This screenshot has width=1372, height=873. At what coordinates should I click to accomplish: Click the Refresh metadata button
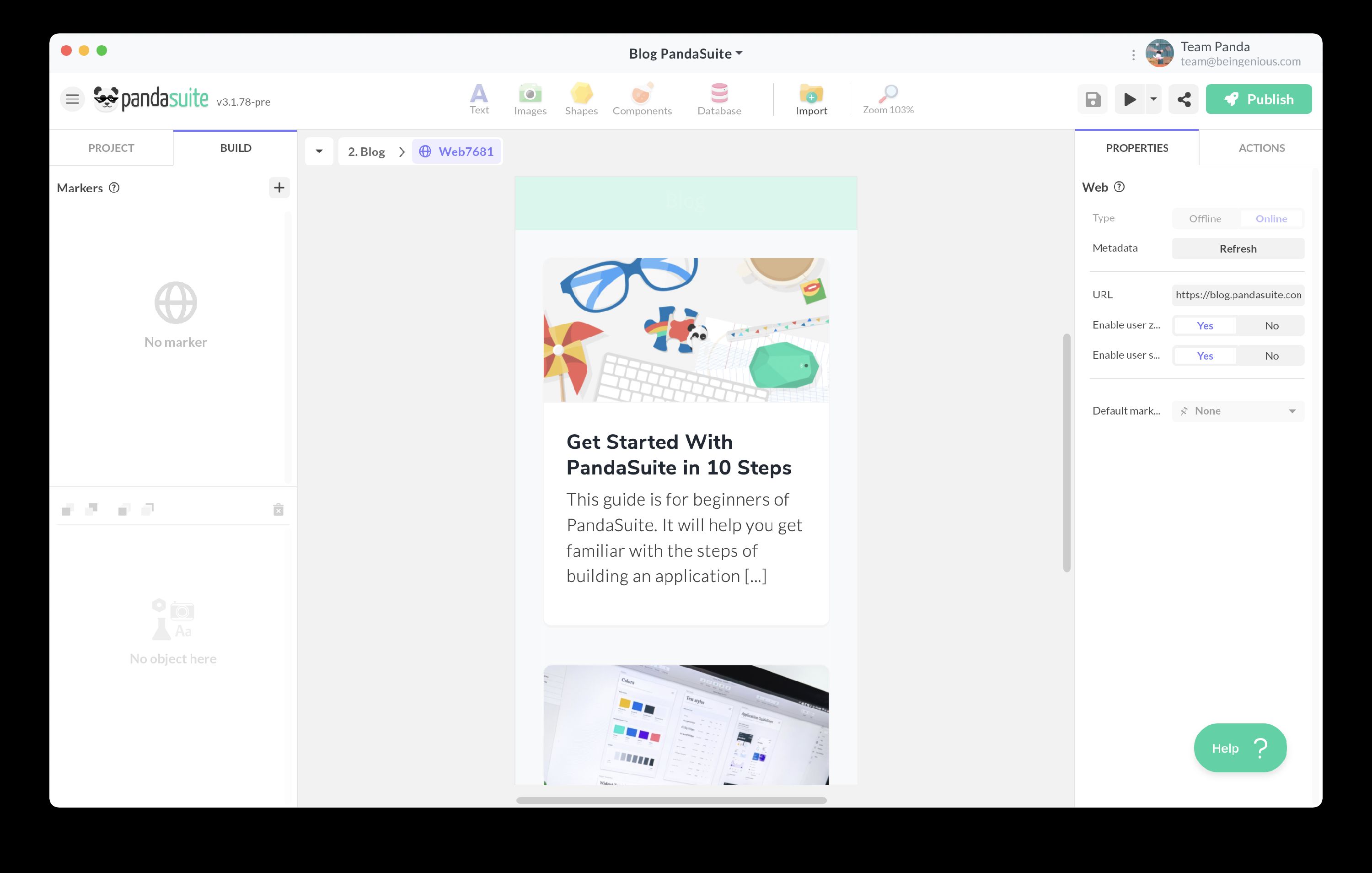coord(1238,248)
